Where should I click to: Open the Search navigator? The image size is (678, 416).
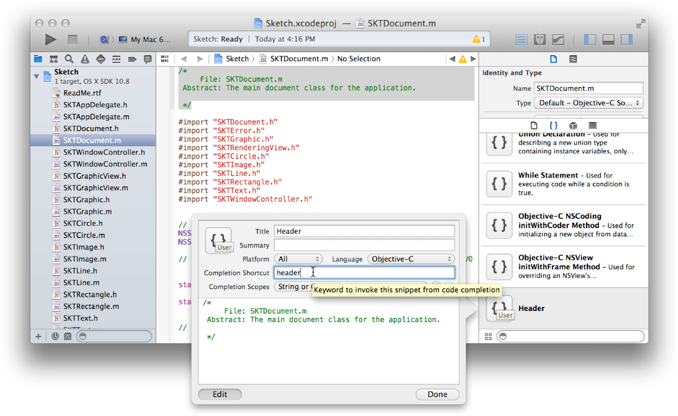69,59
